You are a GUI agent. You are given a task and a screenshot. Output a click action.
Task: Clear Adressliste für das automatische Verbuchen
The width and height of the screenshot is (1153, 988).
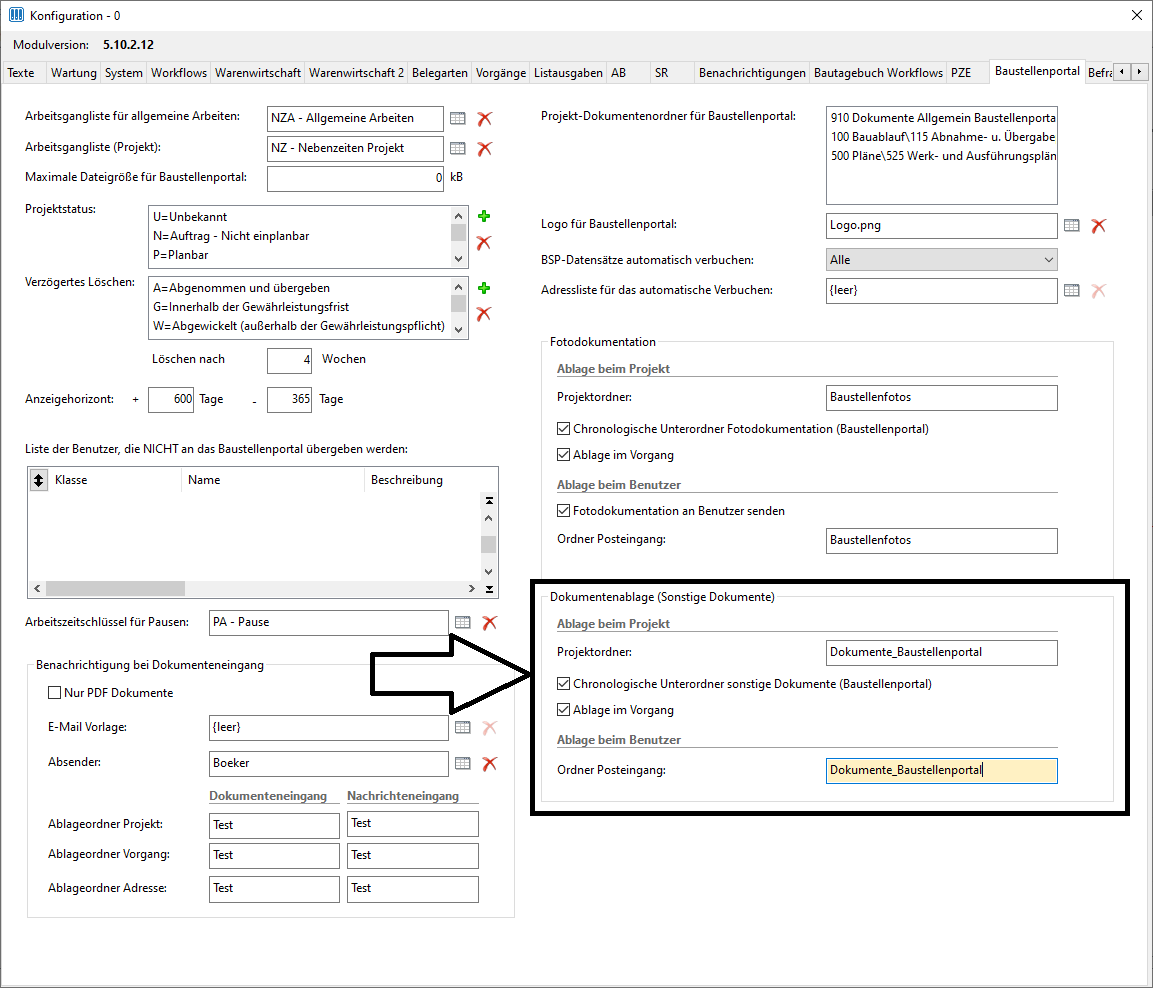[x=1099, y=290]
